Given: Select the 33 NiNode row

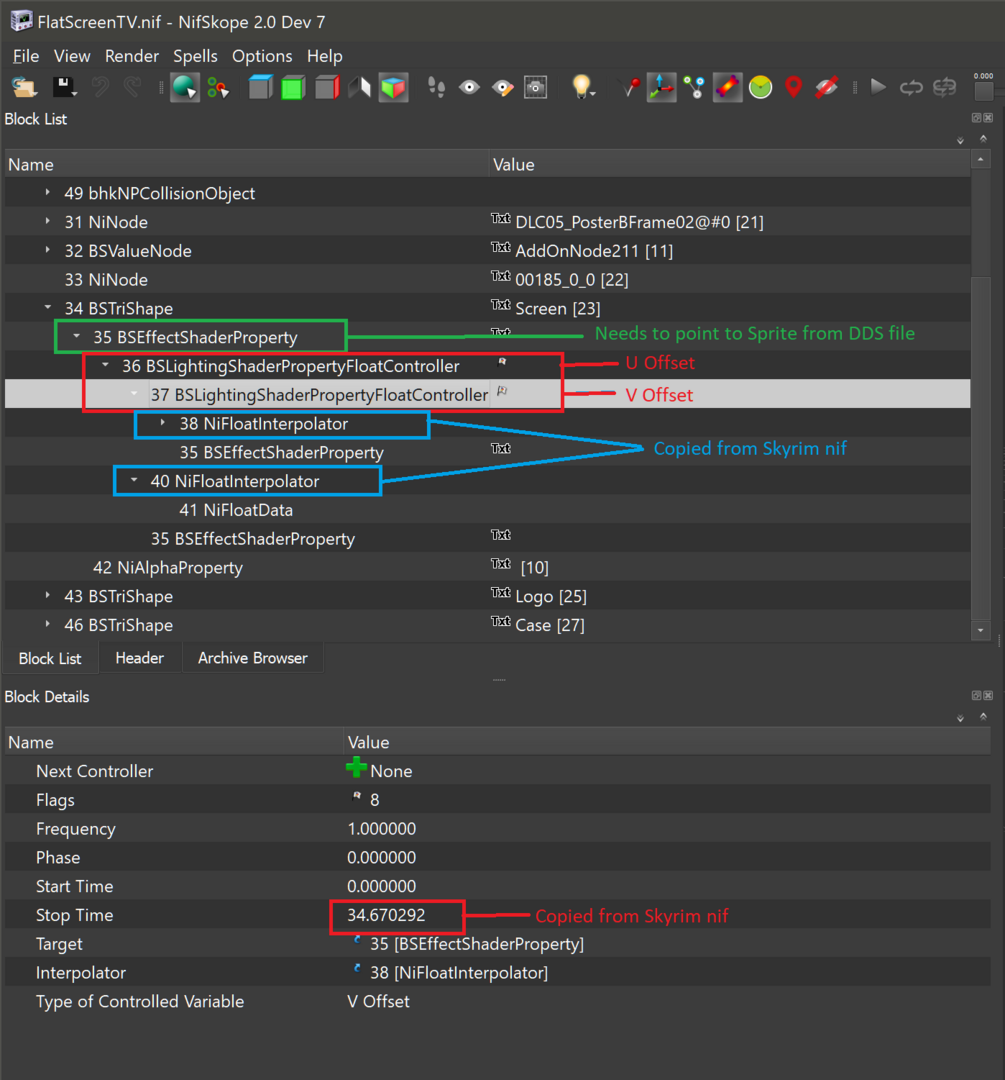Looking at the screenshot, I should (x=488, y=280).
